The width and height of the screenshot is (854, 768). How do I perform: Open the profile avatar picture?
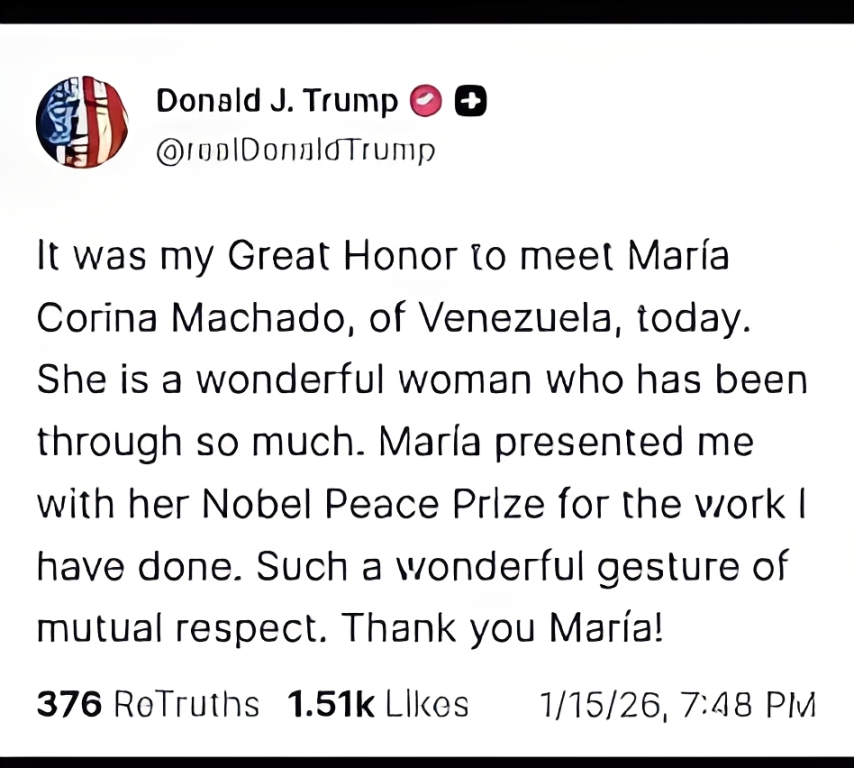click(x=82, y=121)
